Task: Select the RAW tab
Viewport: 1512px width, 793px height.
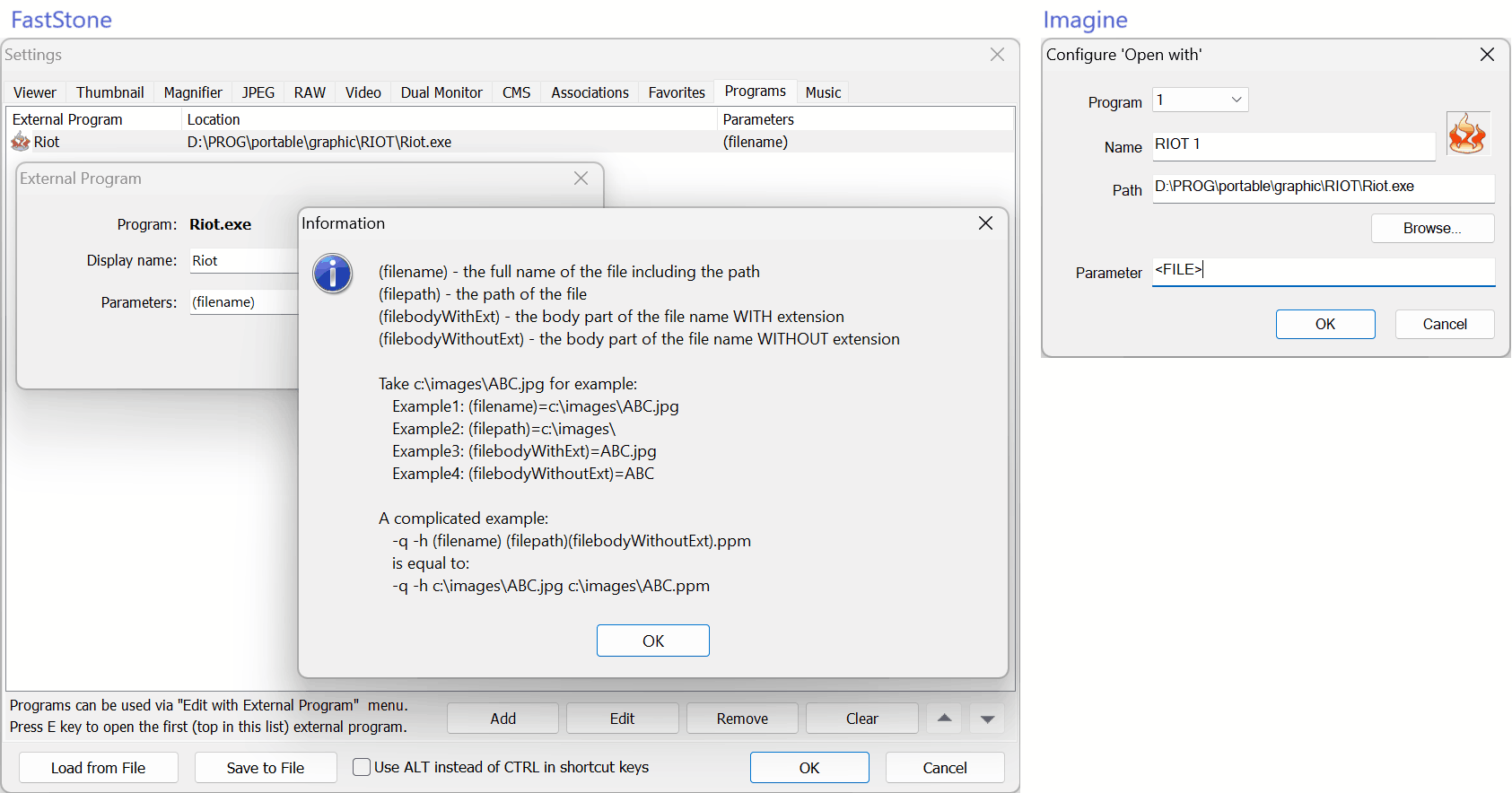Action: pos(310,92)
